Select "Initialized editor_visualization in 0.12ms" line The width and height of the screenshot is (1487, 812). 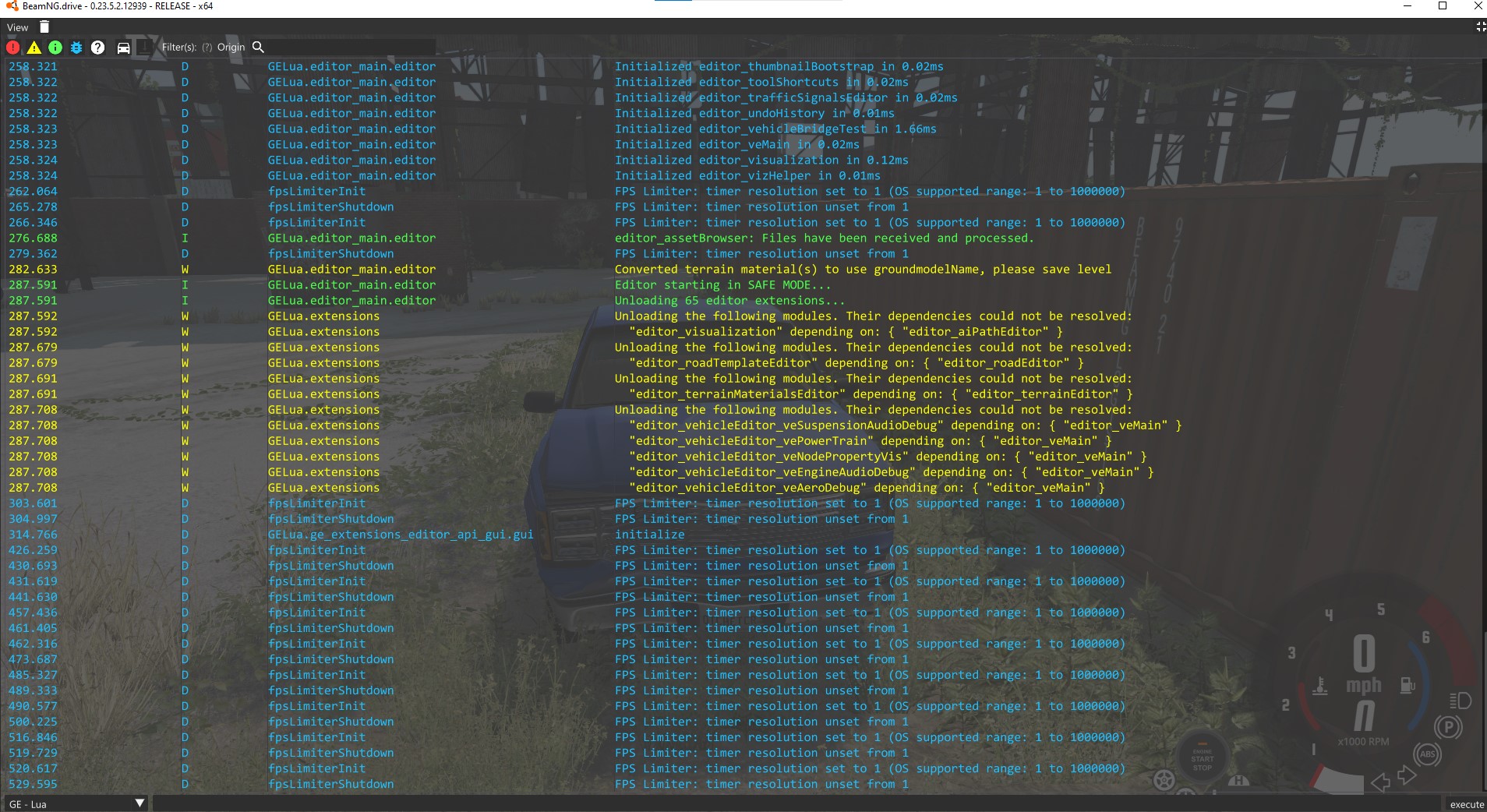pyautogui.click(x=761, y=161)
